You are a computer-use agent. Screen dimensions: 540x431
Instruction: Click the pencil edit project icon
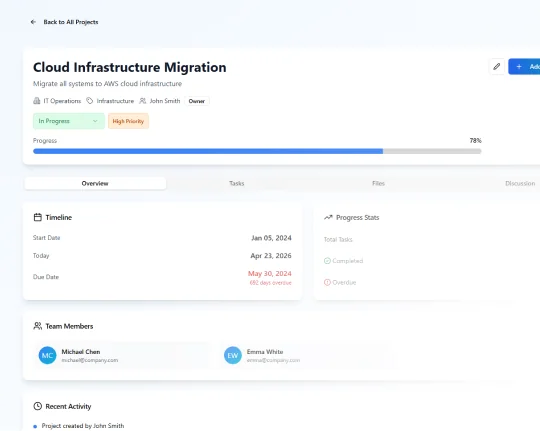pos(497,66)
